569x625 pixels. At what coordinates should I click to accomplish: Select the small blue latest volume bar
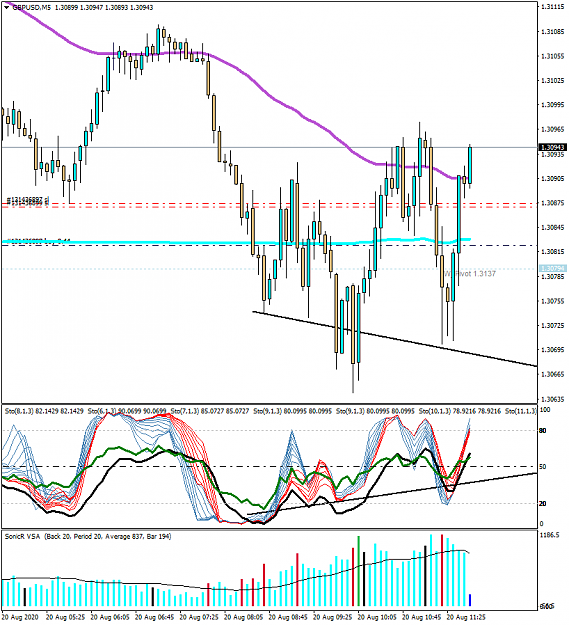tap(470, 600)
